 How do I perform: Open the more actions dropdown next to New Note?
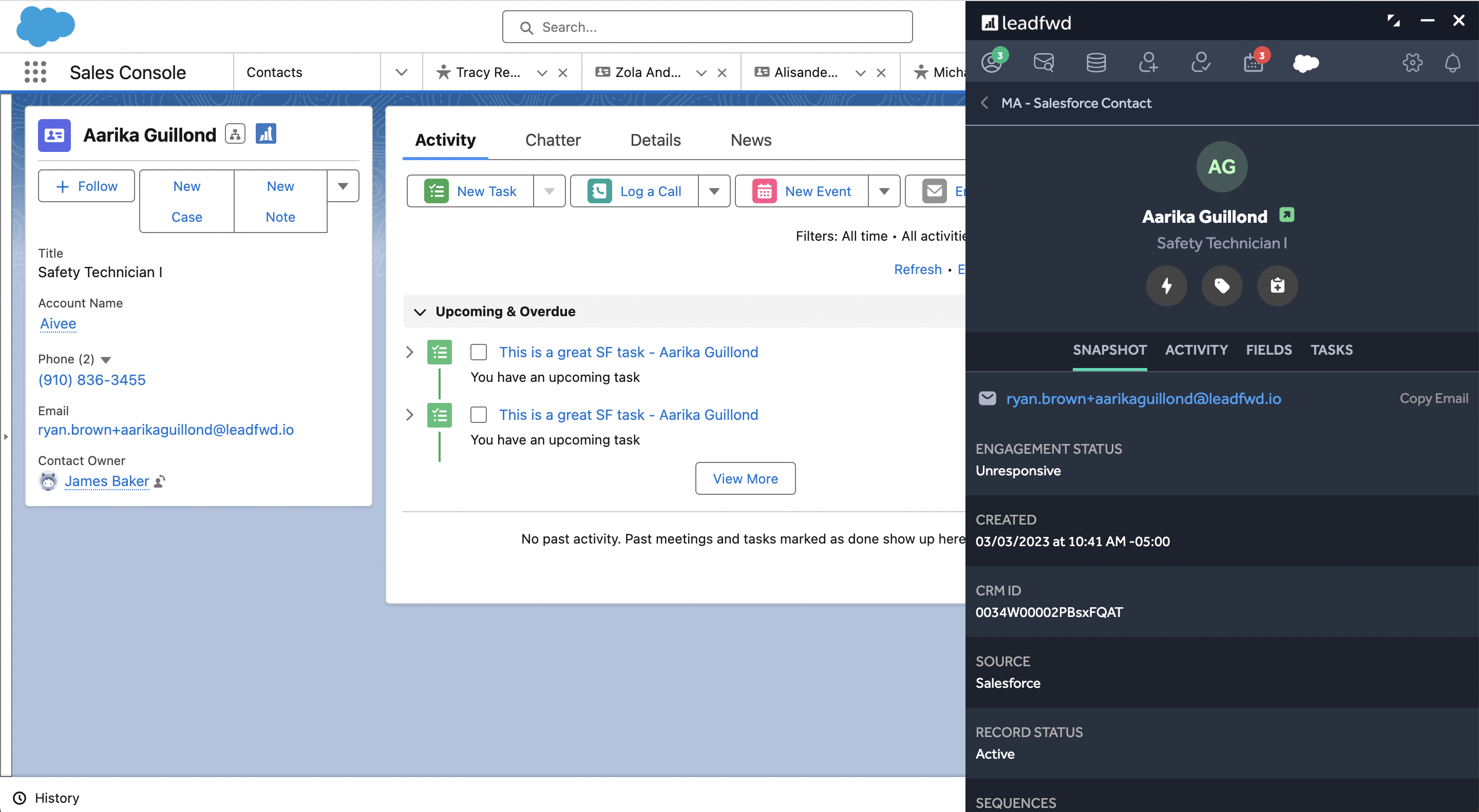344,186
